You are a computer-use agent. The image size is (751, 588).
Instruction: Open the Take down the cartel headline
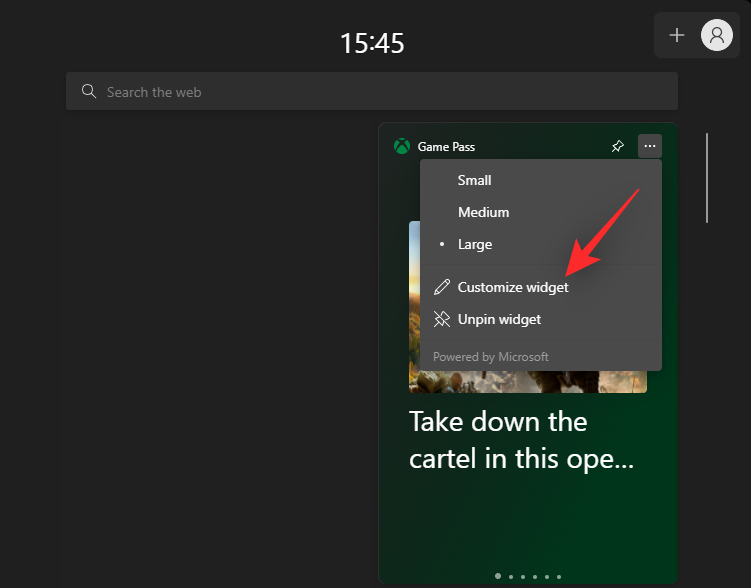coord(521,440)
